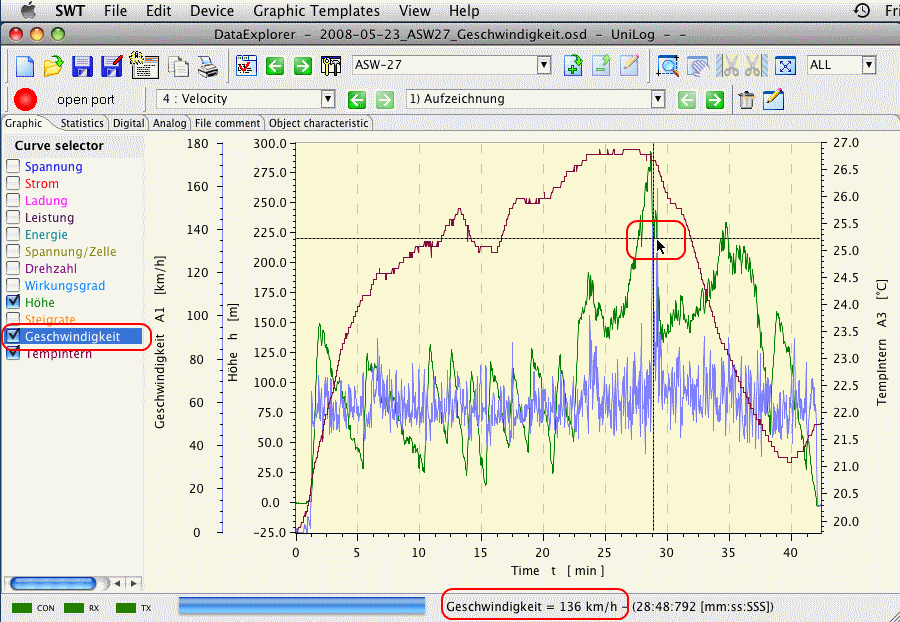This screenshot has width=900, height=622.
Task: Open the Help menu
Action: [464, 10]
